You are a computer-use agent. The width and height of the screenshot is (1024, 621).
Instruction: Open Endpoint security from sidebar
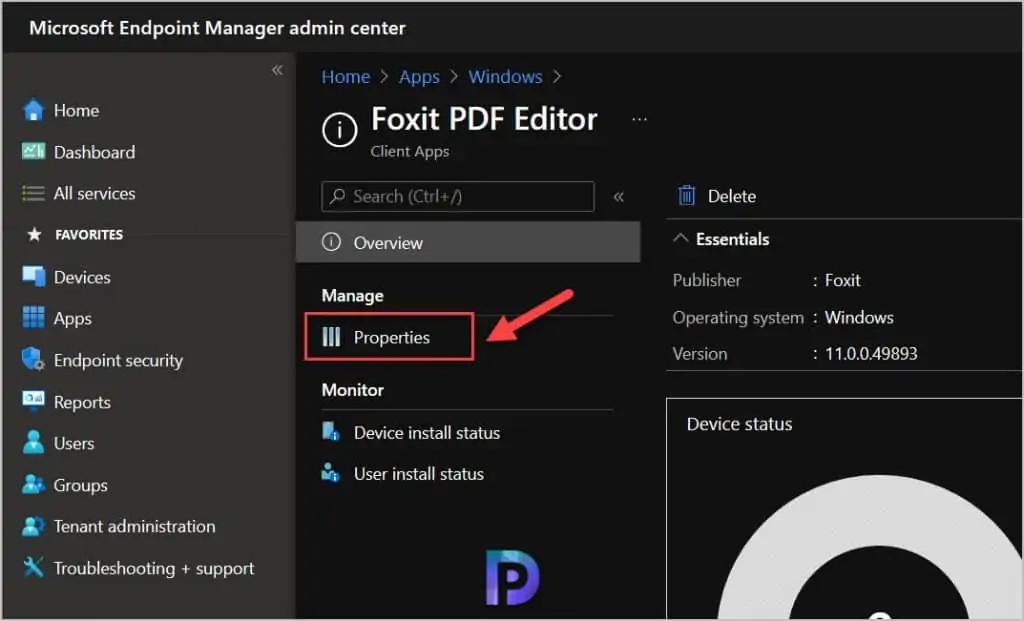[118, 360]
